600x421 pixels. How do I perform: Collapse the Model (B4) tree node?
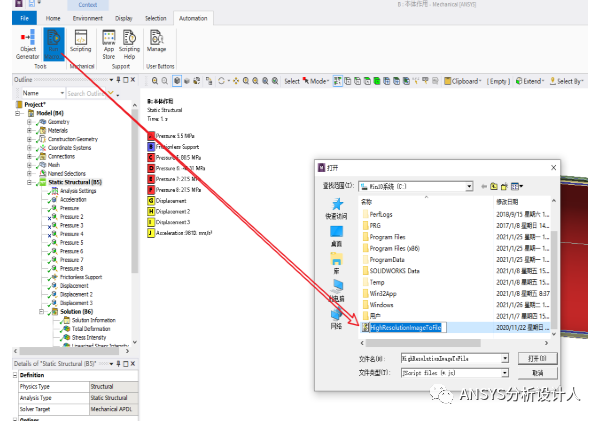pyautogui.click(x=17, y=113)
